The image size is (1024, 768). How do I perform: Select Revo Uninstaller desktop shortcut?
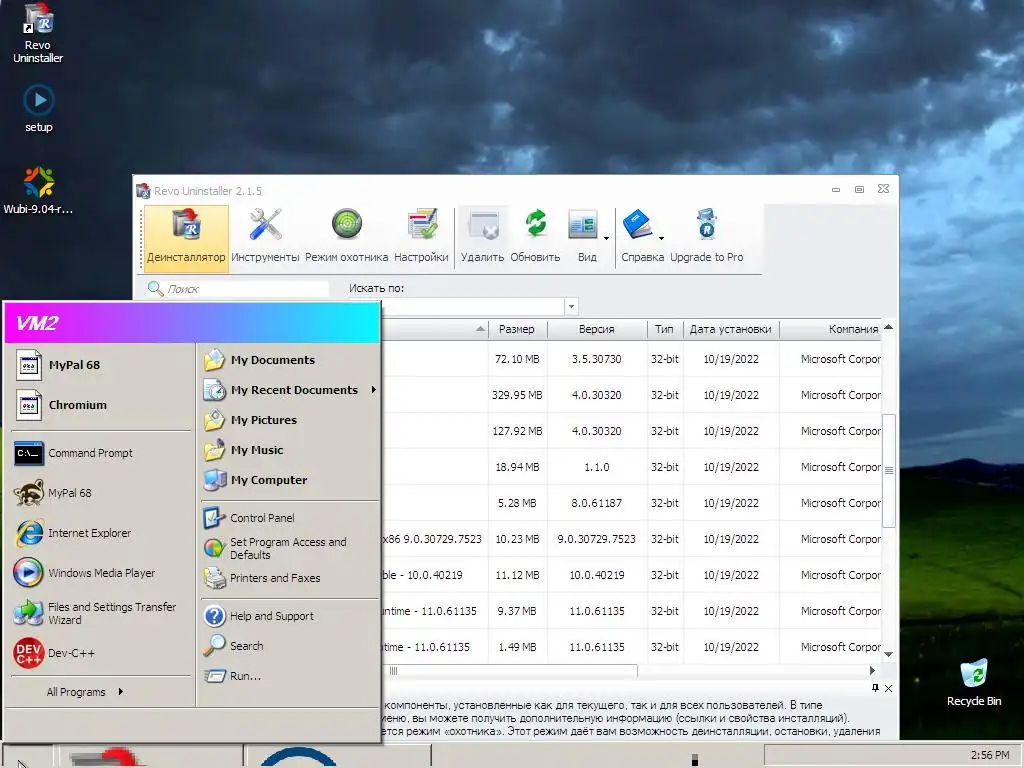coord(38,33)
